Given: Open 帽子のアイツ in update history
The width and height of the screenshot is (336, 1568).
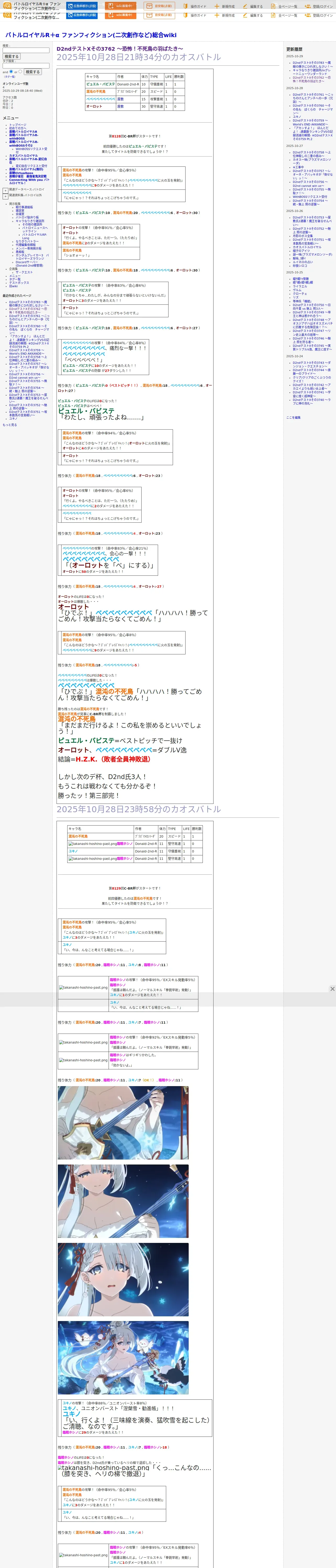Looking at the screenshot, I should coord(301,251).
